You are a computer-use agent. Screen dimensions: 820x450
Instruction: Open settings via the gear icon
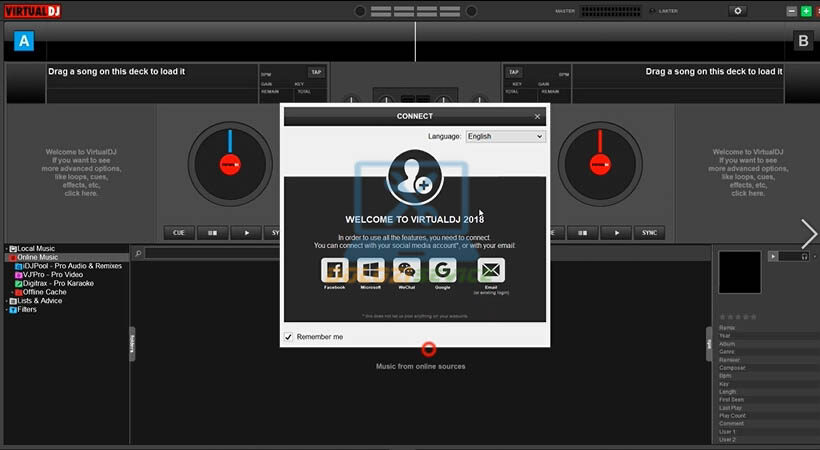click(x=738, y=11)
